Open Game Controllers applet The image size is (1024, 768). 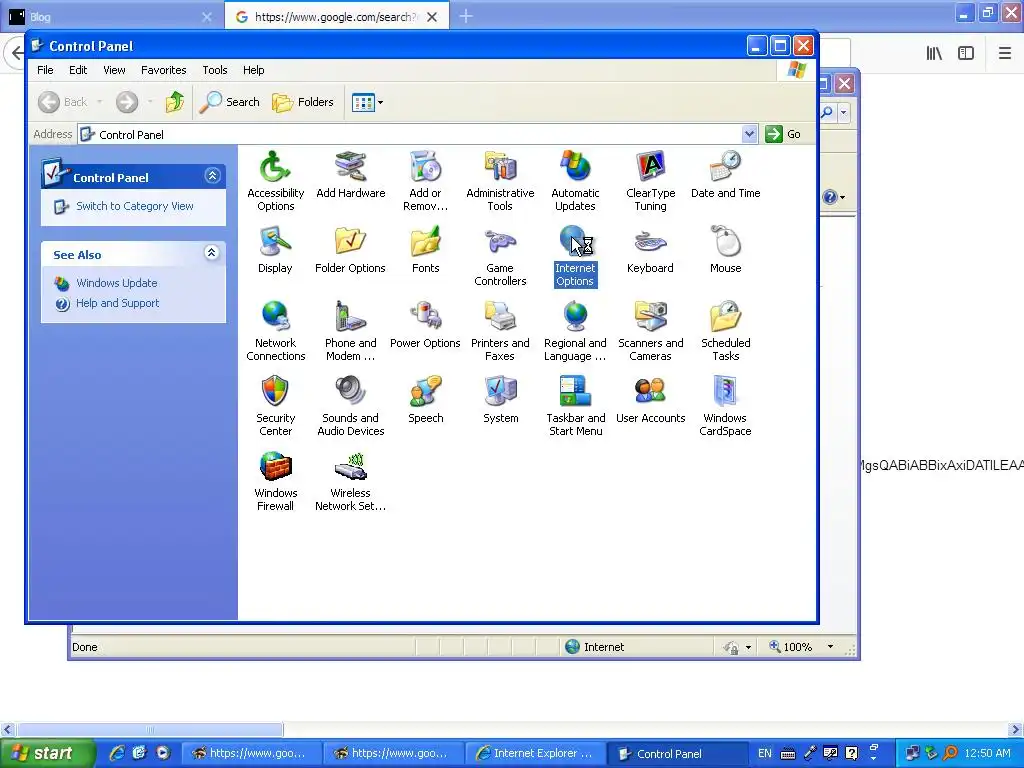coord(500,256)
